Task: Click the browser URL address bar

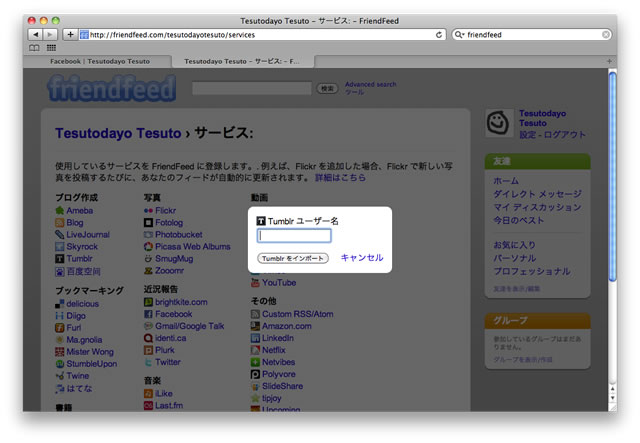Action: [x=261, y=35]
